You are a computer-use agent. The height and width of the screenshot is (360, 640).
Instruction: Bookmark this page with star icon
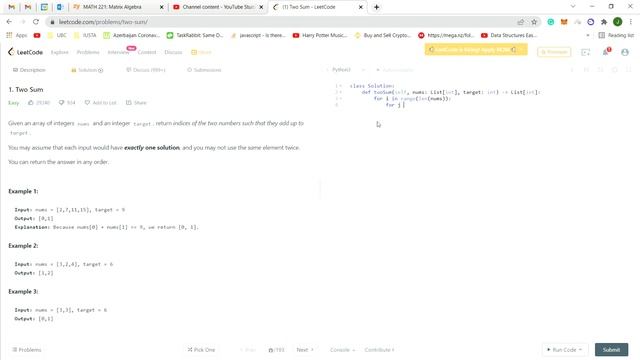pyautogui.click(x=534, y=22)
